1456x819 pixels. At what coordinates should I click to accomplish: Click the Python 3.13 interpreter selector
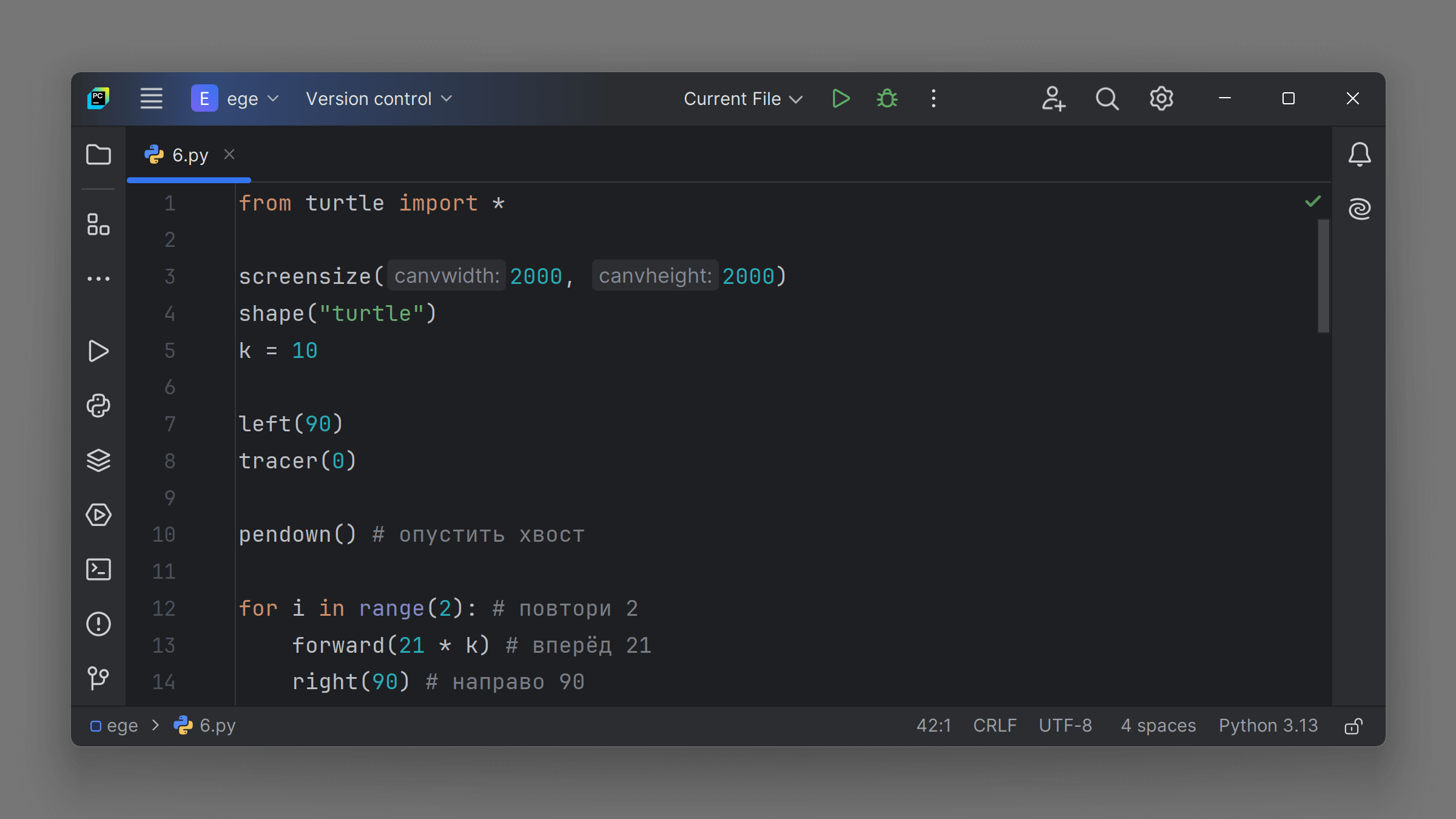(1268, 726)
